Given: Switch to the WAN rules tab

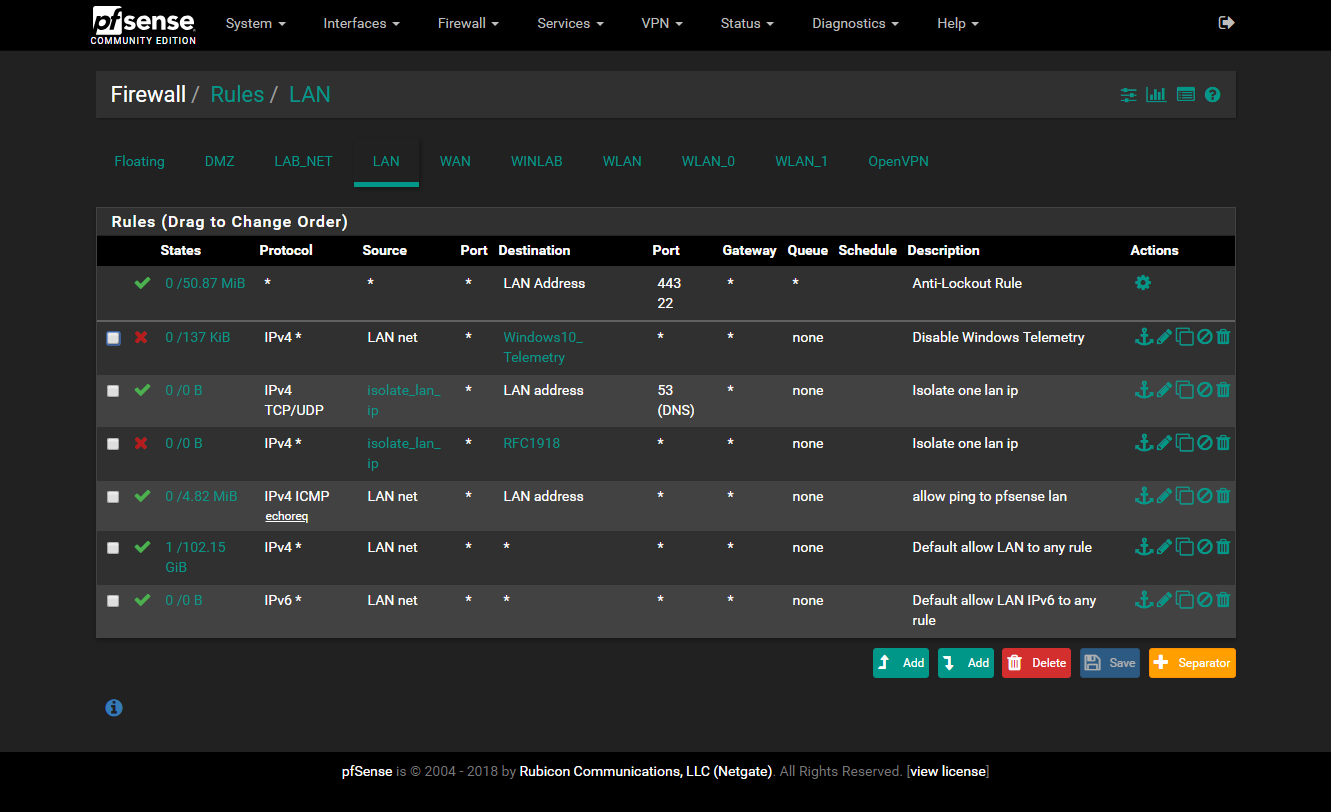Looking at the screenshot, I should click(x=455, y=161).
